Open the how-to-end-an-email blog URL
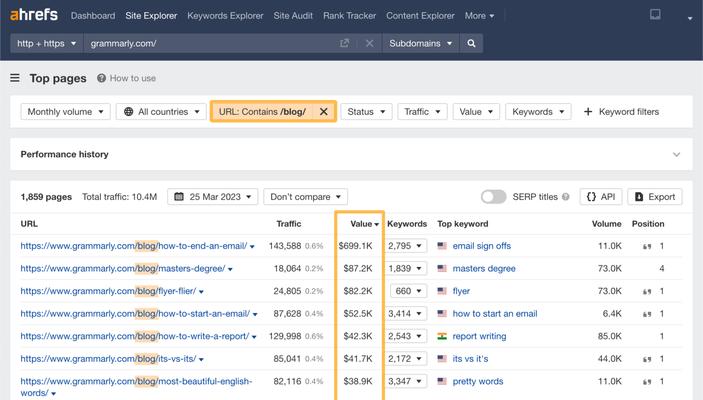703x400 pixels. pos(134,246)
